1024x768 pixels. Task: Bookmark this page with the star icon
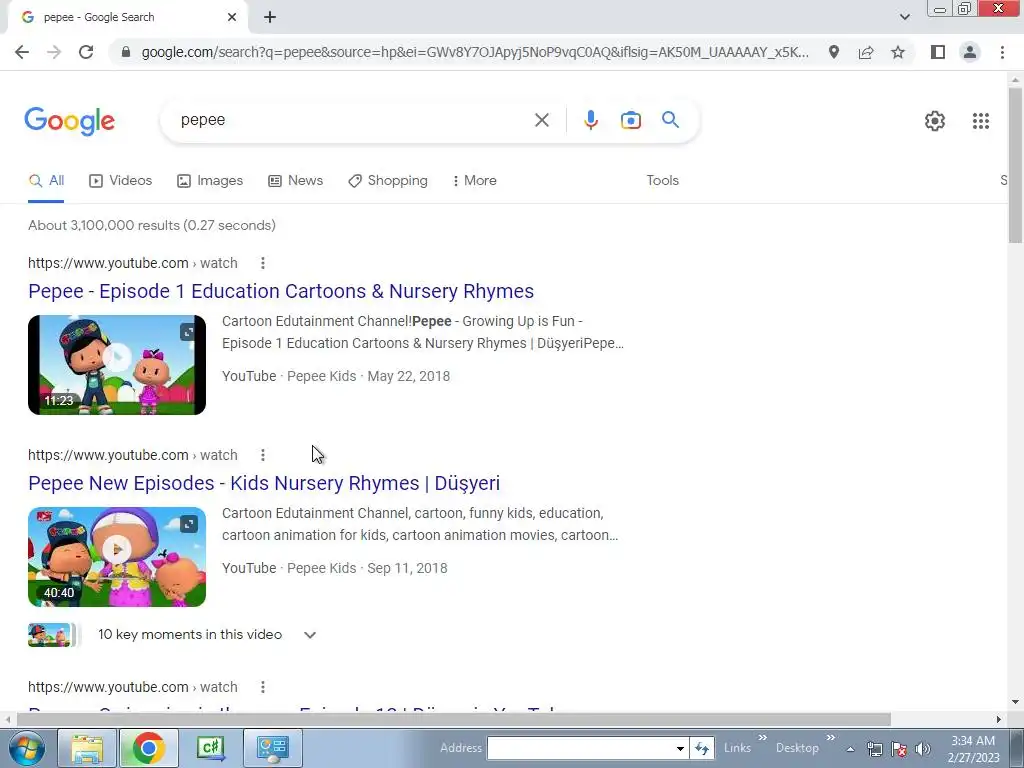pos(898,52)
